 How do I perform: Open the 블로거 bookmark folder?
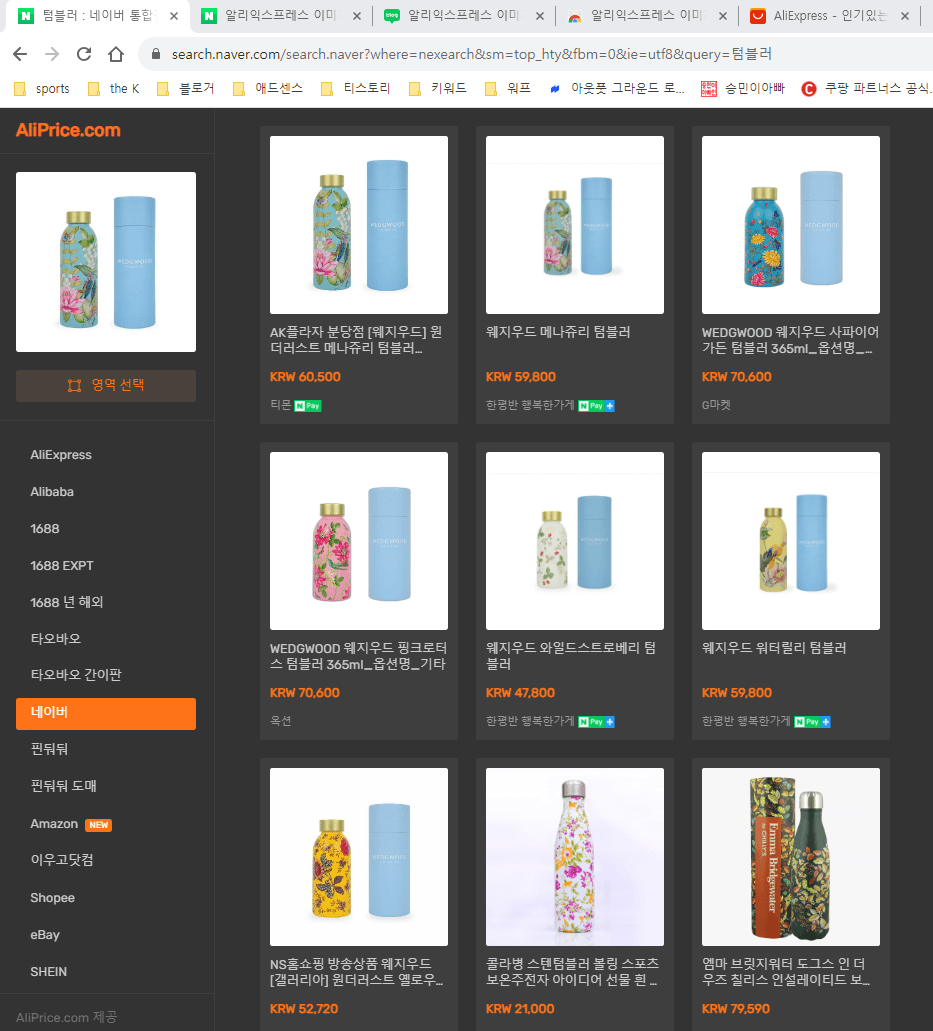186,89
